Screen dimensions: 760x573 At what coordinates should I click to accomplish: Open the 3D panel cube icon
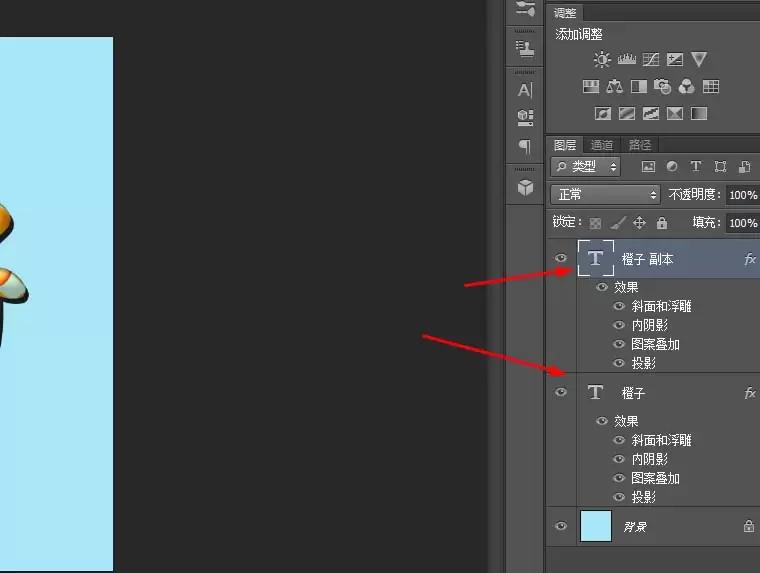[x=525, y=187]
